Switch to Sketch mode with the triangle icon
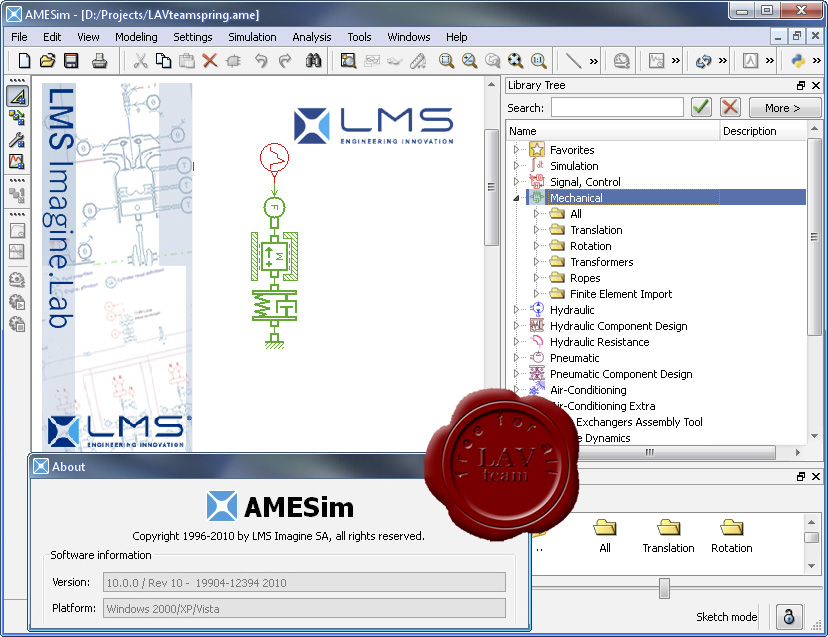Image resolution: width=828 pixels, height=637 pixels. coord(17,97)
